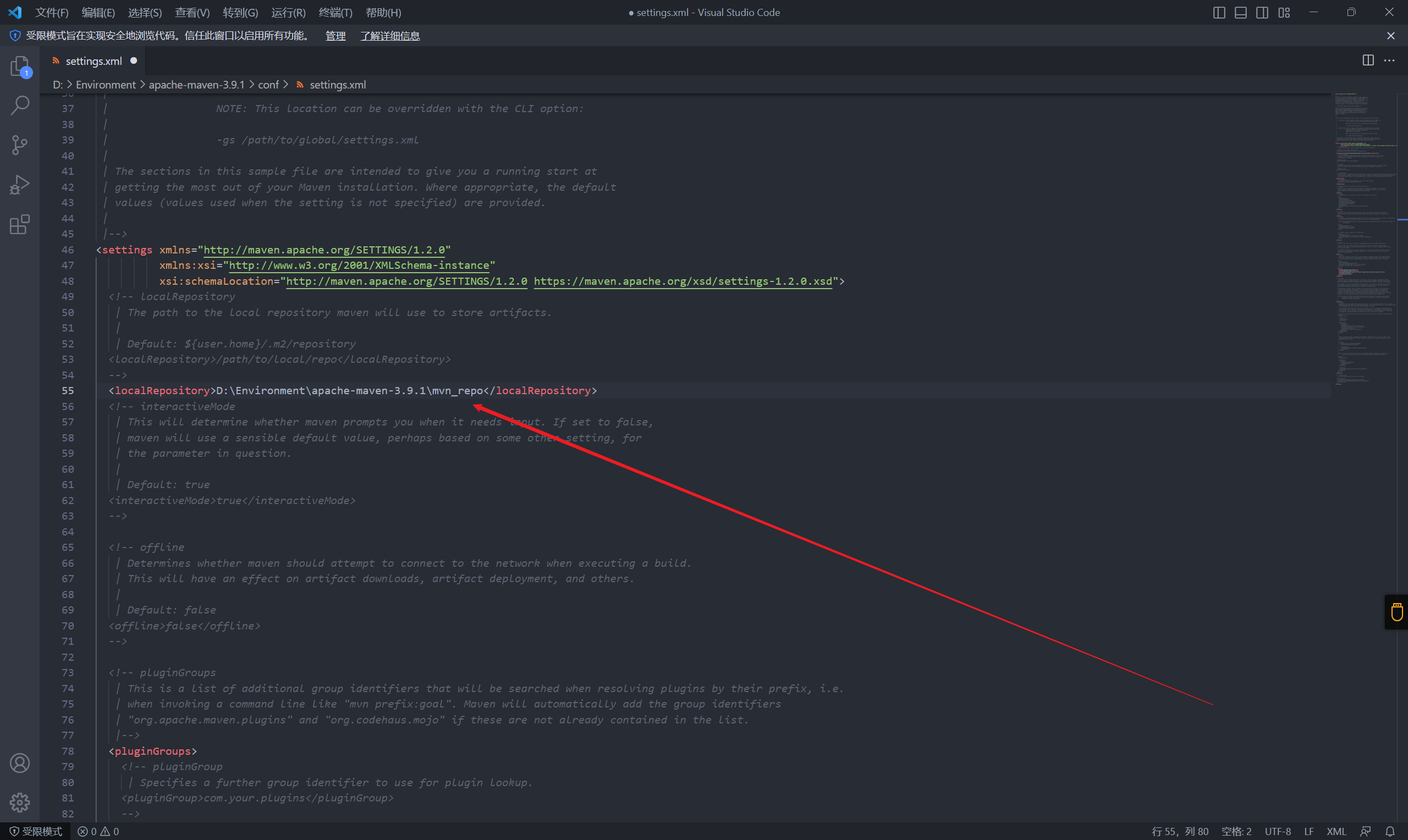Toggle the bottom panel layout button
The width and height of the screenshot is (1408, 840).
1240,13
